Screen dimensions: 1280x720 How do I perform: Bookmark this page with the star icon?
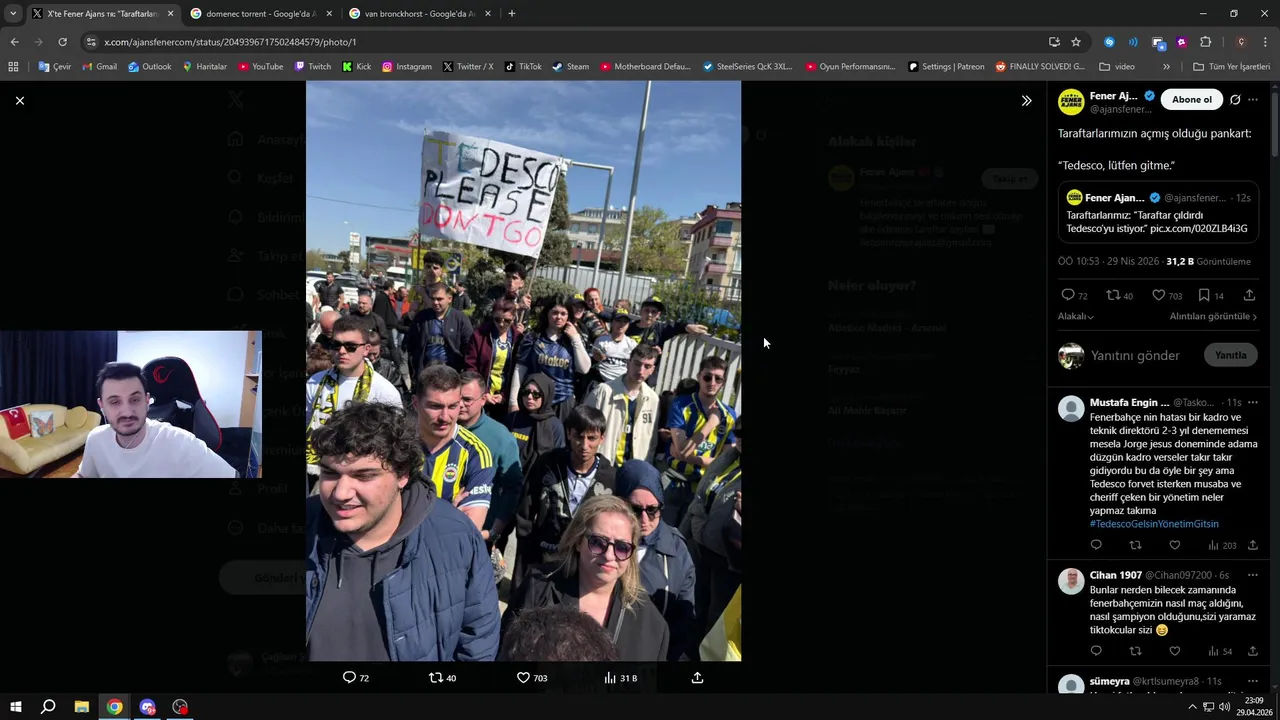click(x=1076, y=42)
